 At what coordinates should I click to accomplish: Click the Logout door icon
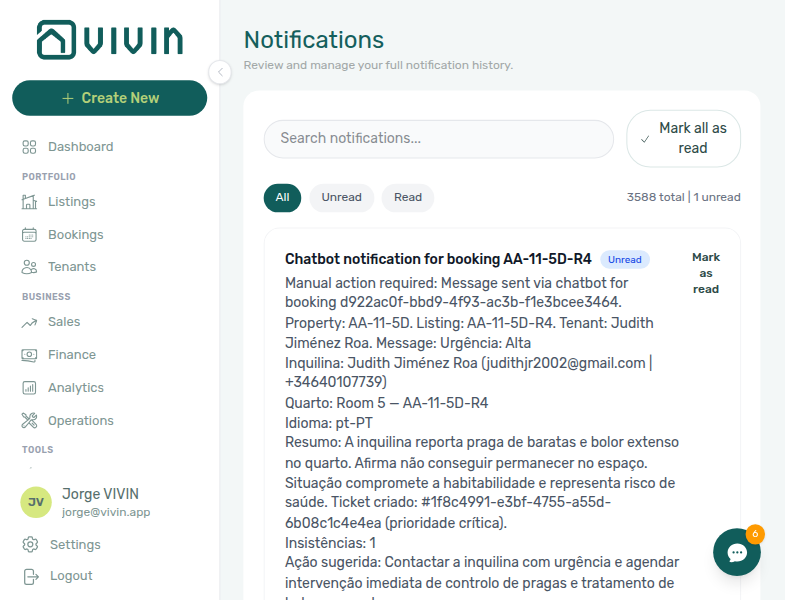tap(31, 576)
